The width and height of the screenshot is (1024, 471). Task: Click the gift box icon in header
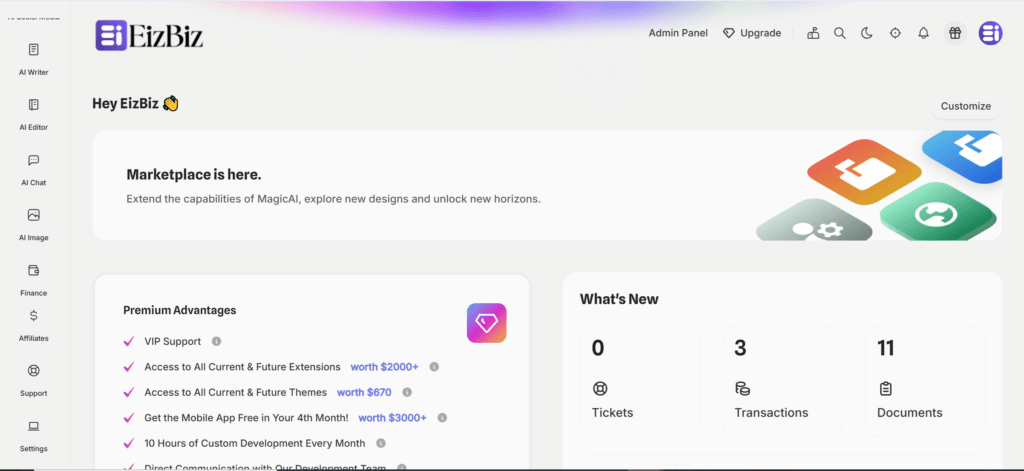955,33
